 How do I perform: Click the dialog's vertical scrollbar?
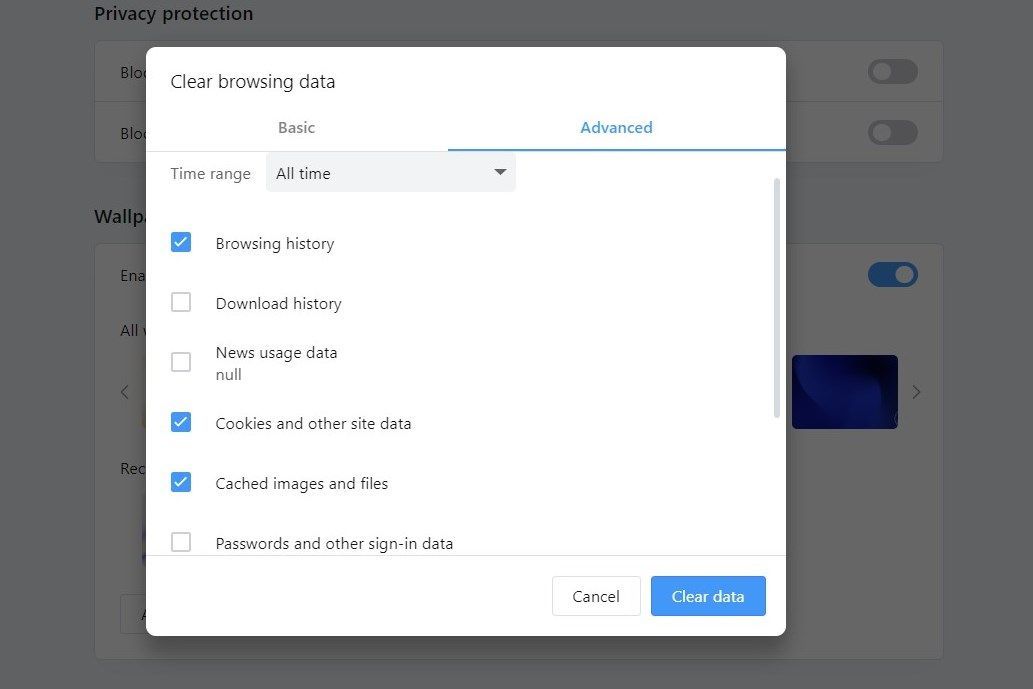click(777, 298)
